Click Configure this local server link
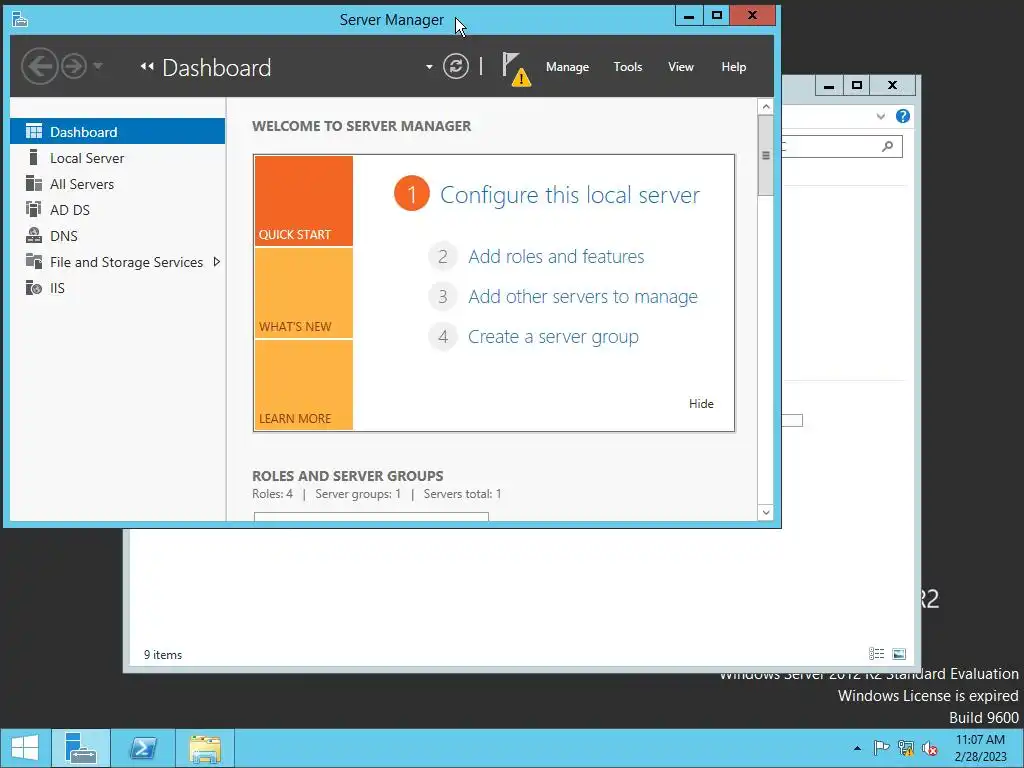Image resolution: width=1024 pixels, height=768 pixels. pyautogui.click(x=569, y=195)
